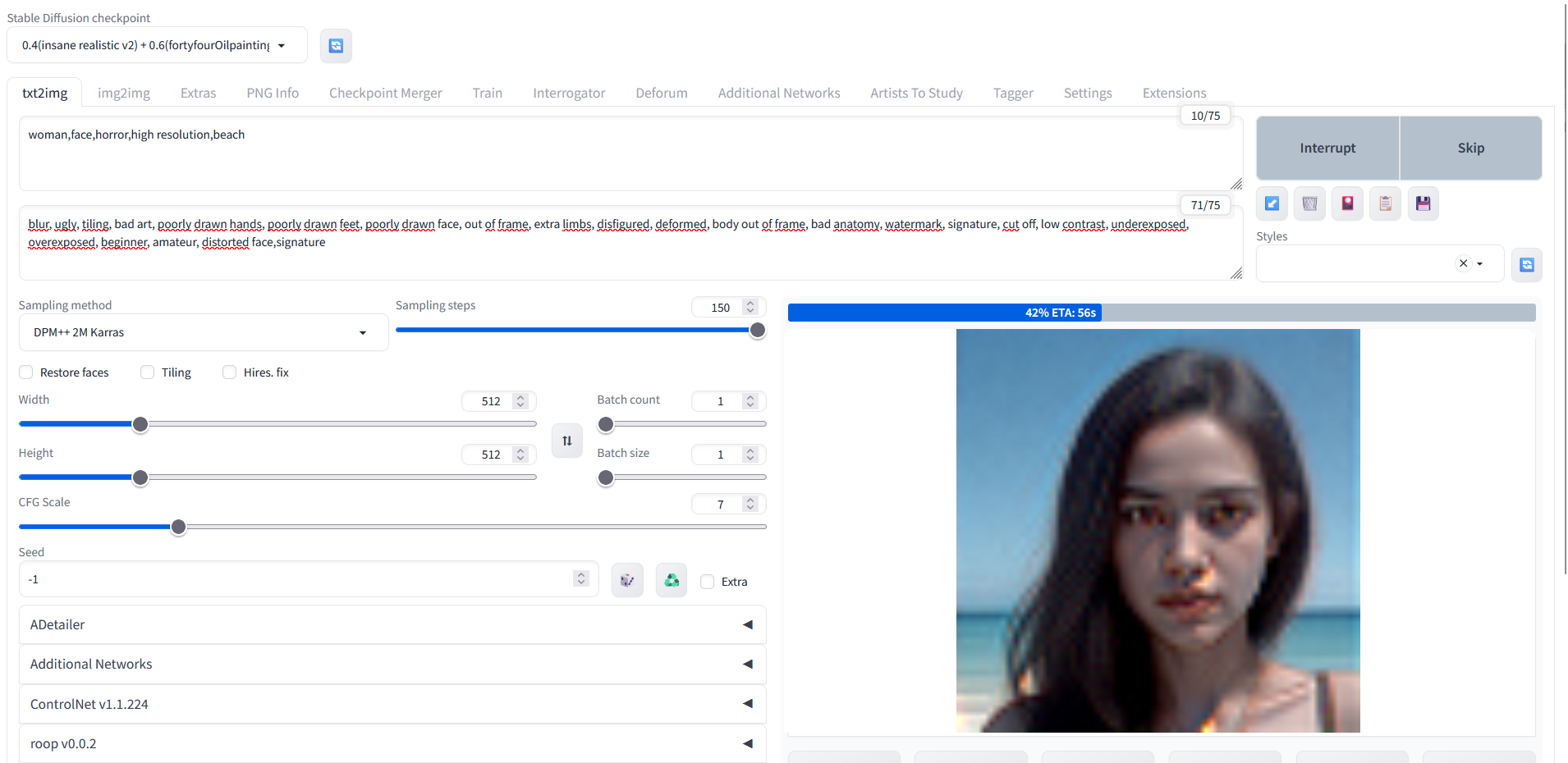
Task: Expand the ADetailer section
Action: pyautogui.click(x=392, y=625)
